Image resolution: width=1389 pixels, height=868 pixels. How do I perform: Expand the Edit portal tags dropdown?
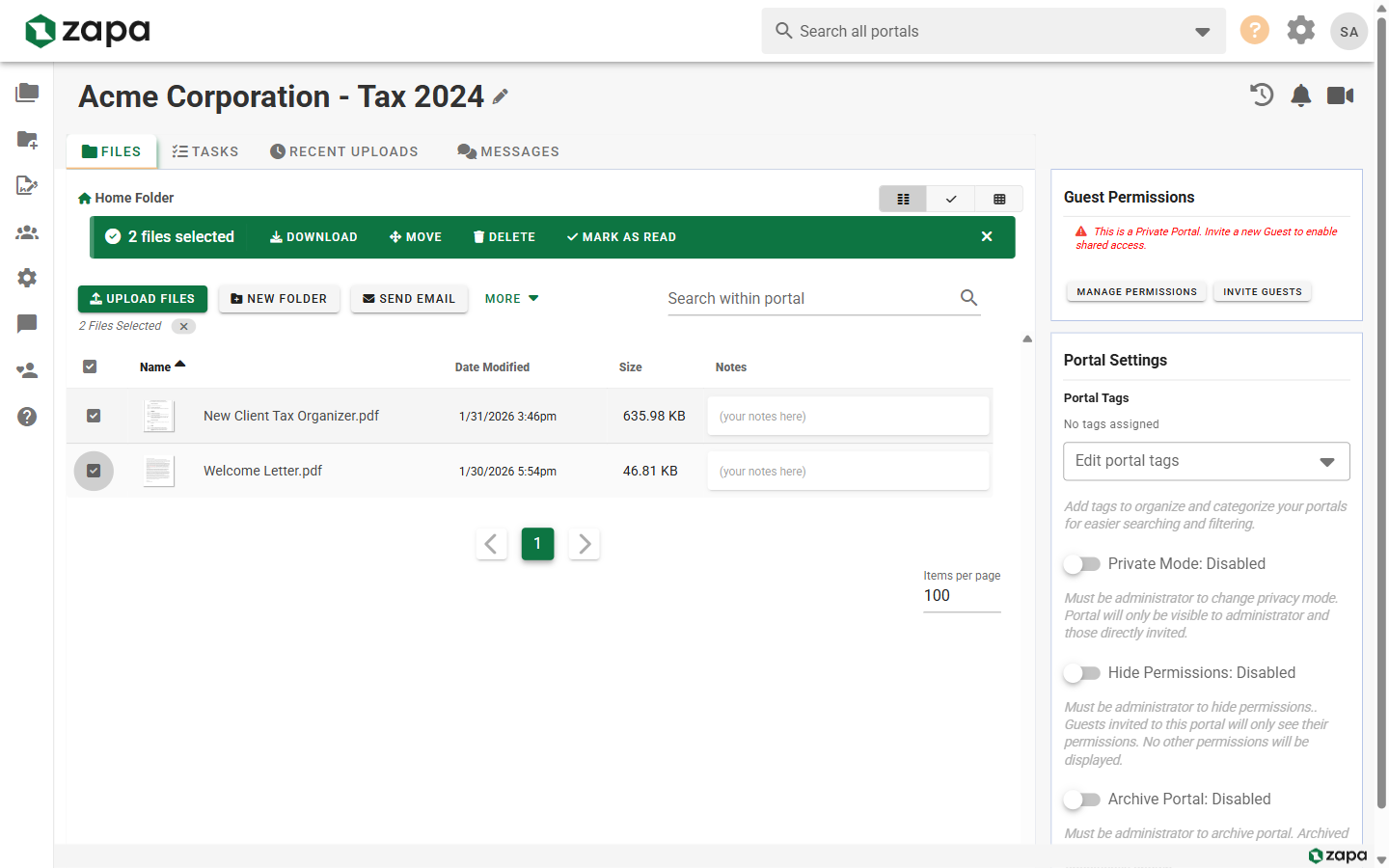[1206, 461]
